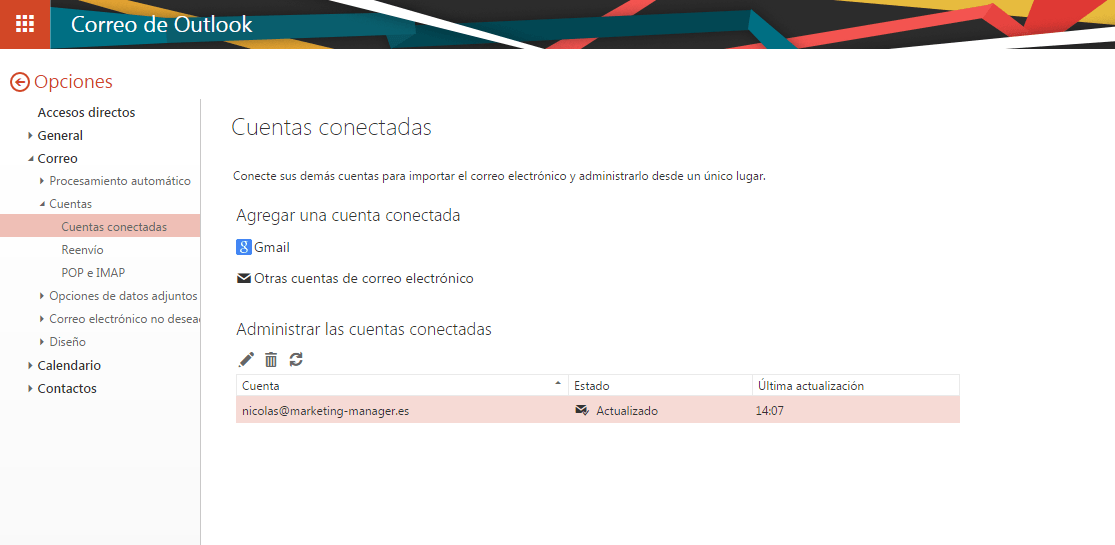Click the Actualizado status mail icon

pos(582,410)
